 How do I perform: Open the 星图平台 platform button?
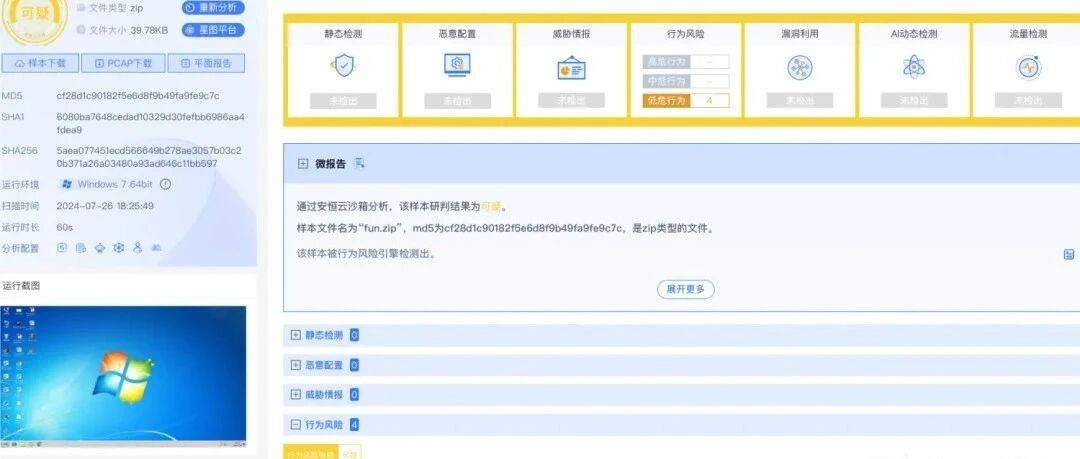tap(213, 30)
